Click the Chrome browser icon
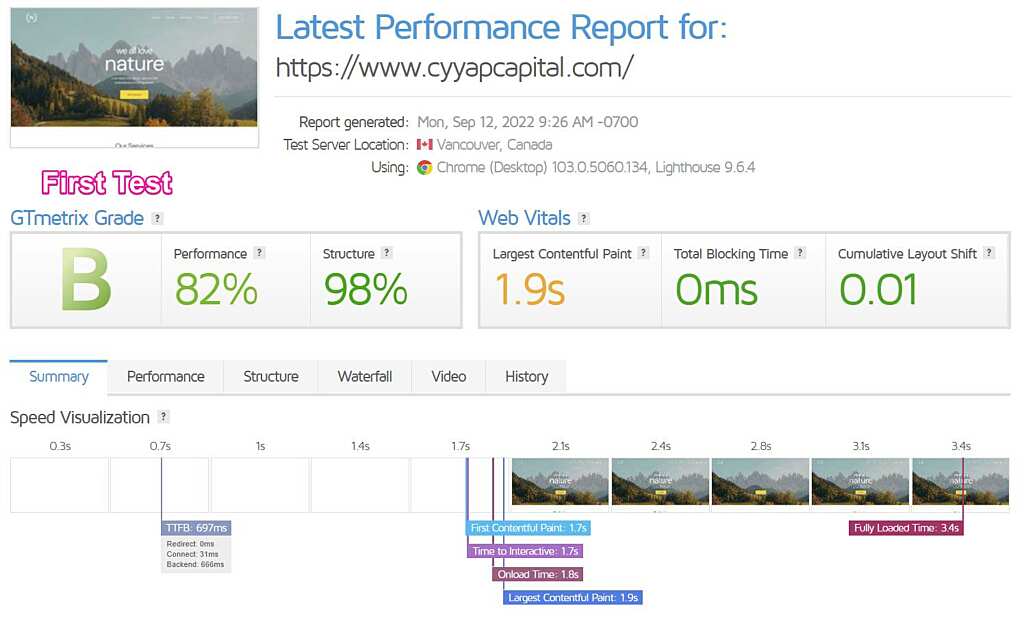The image size is (1024, 619). 424,168
